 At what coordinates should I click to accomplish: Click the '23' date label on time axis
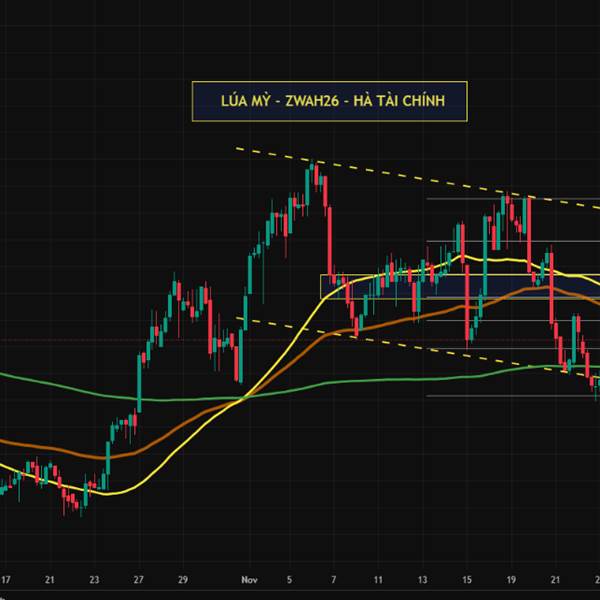click(94, 580)
